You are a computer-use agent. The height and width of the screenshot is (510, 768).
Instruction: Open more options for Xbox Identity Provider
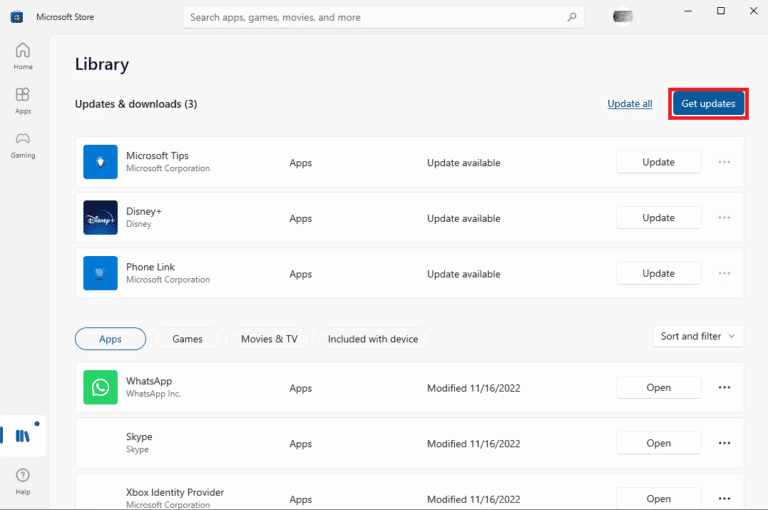coord(724,499)
